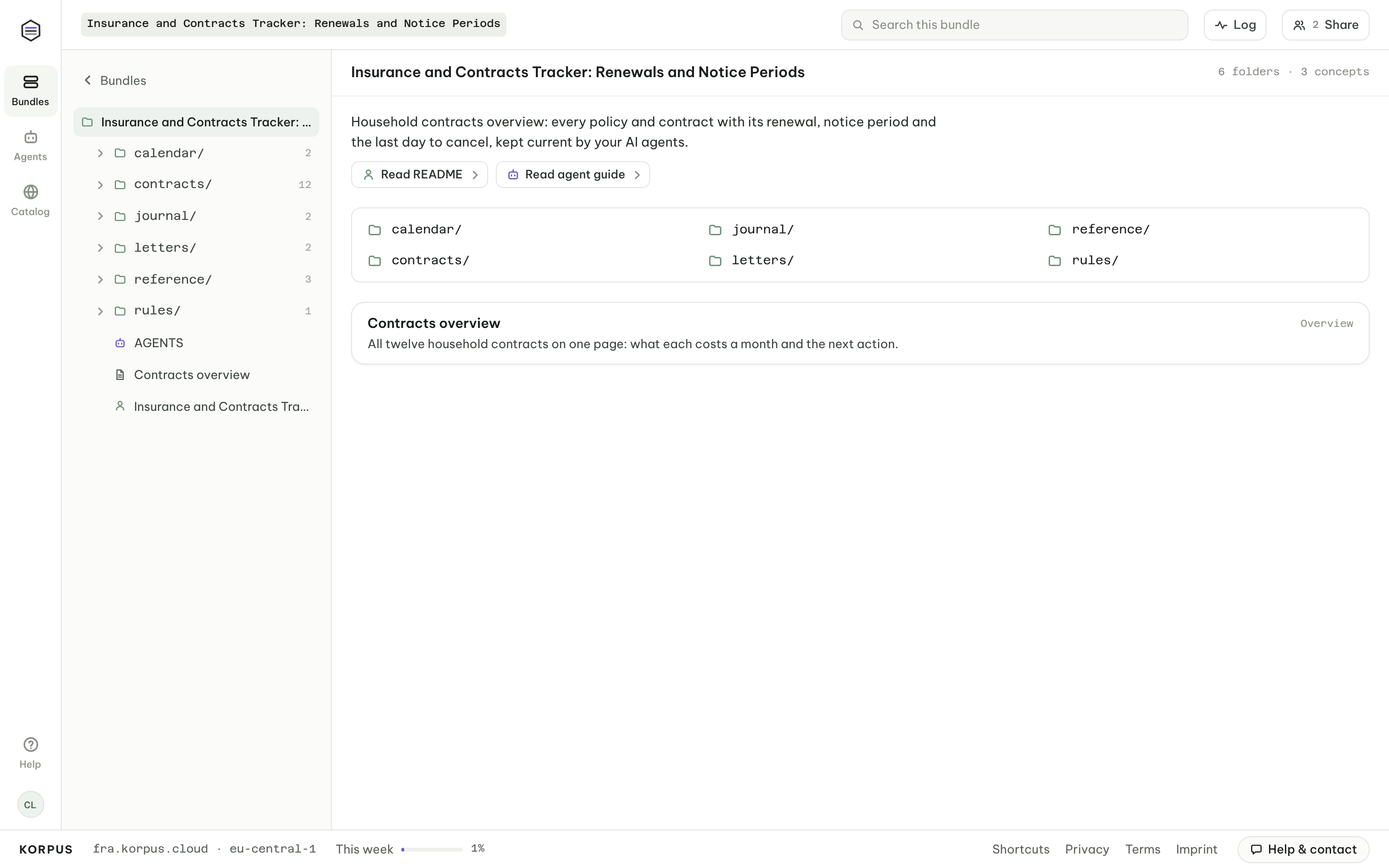Click the chevron on Read README

[x=475, y=175]
